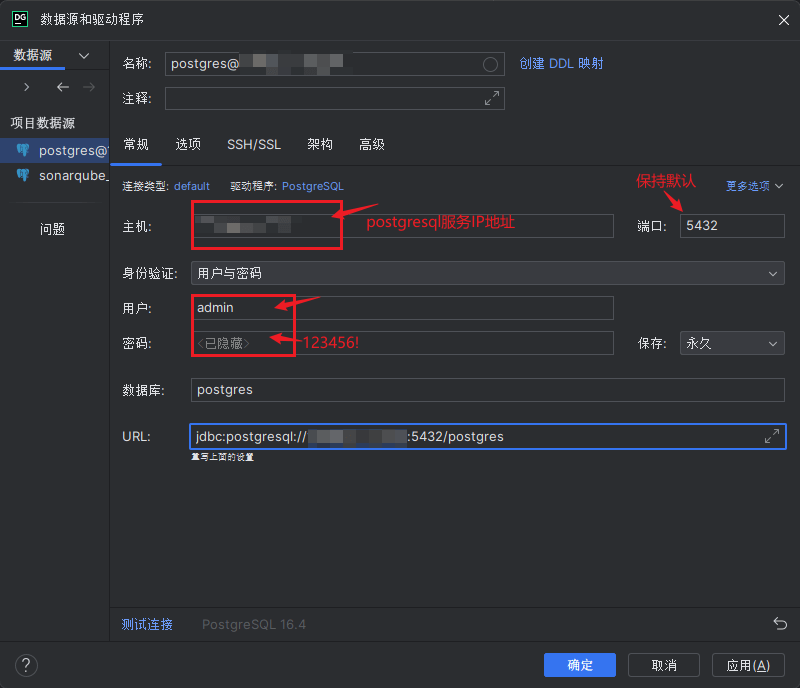The image size is (800, 688).
Task: Open the 更多选项 dropdown
Action: click(754, 186)
